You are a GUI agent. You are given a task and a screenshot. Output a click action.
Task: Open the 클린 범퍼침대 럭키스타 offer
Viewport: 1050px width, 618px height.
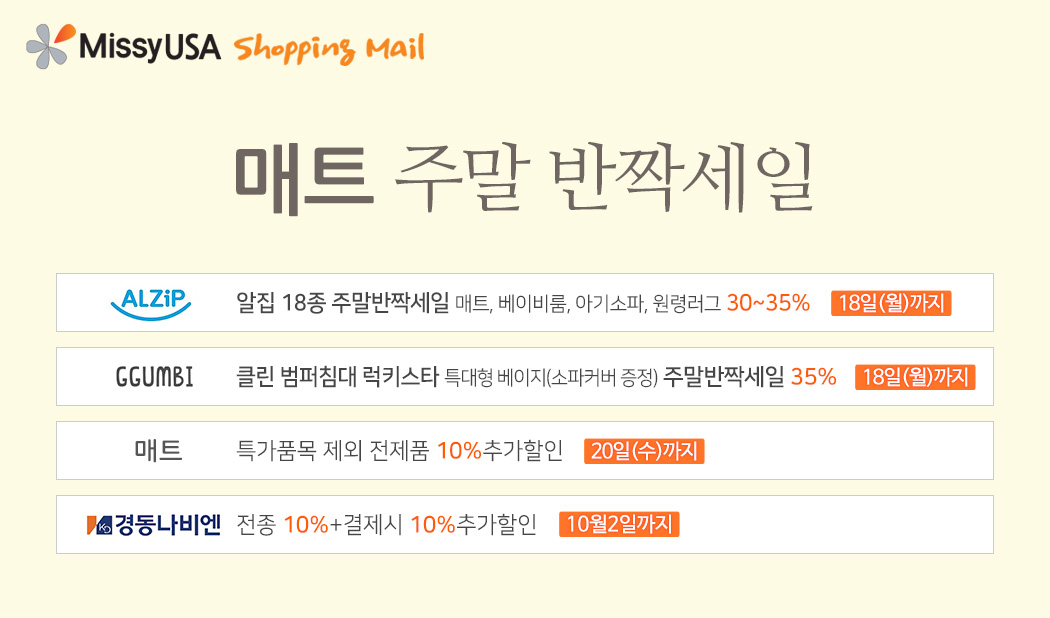tap(337, 377)
